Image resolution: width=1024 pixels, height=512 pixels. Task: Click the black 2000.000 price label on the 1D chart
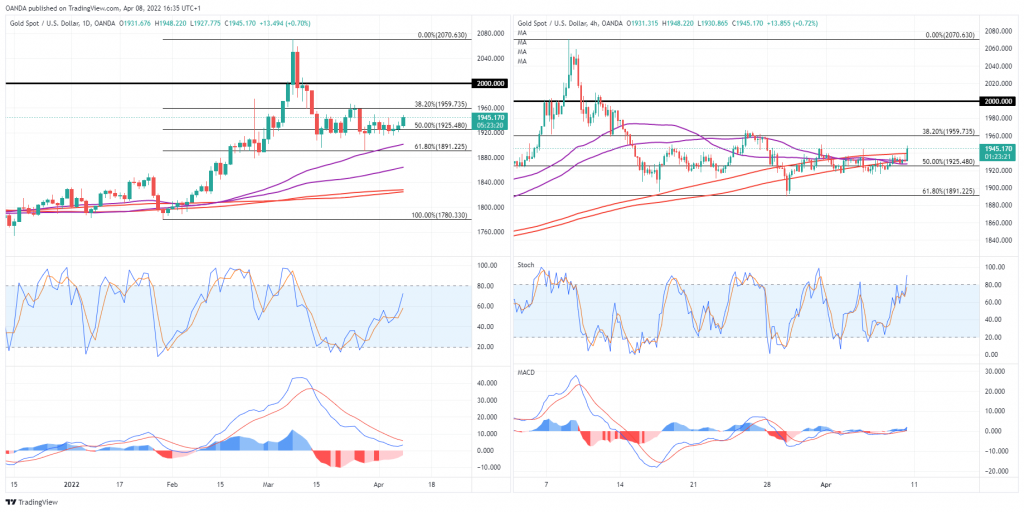pyautogui.click(x=489, y=84)
